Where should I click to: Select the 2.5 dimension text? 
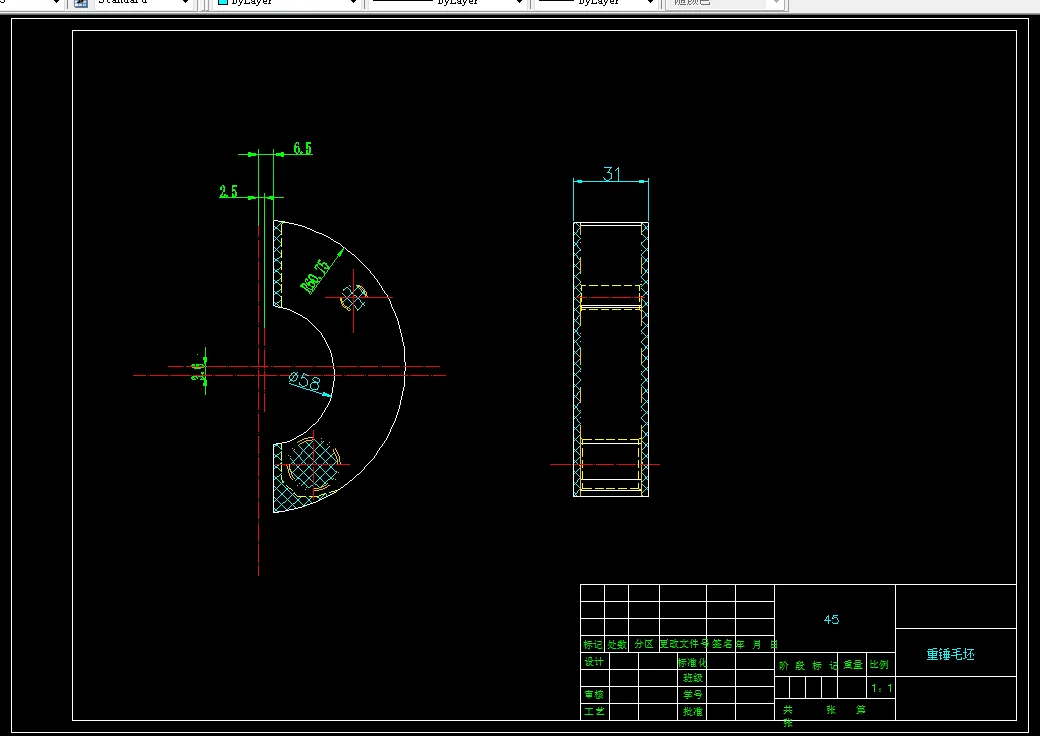[x=228, y=192]
